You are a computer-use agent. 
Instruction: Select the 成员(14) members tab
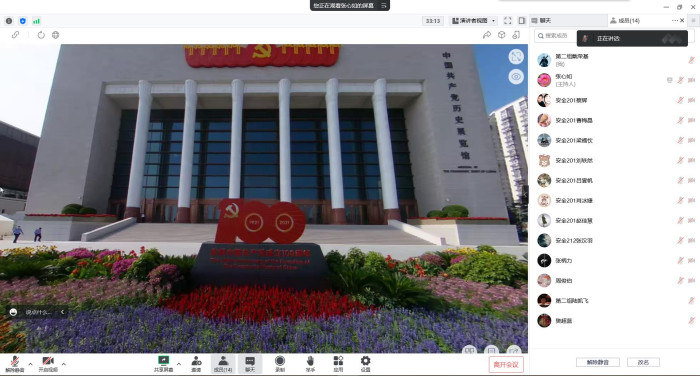[x=625, y=21]
